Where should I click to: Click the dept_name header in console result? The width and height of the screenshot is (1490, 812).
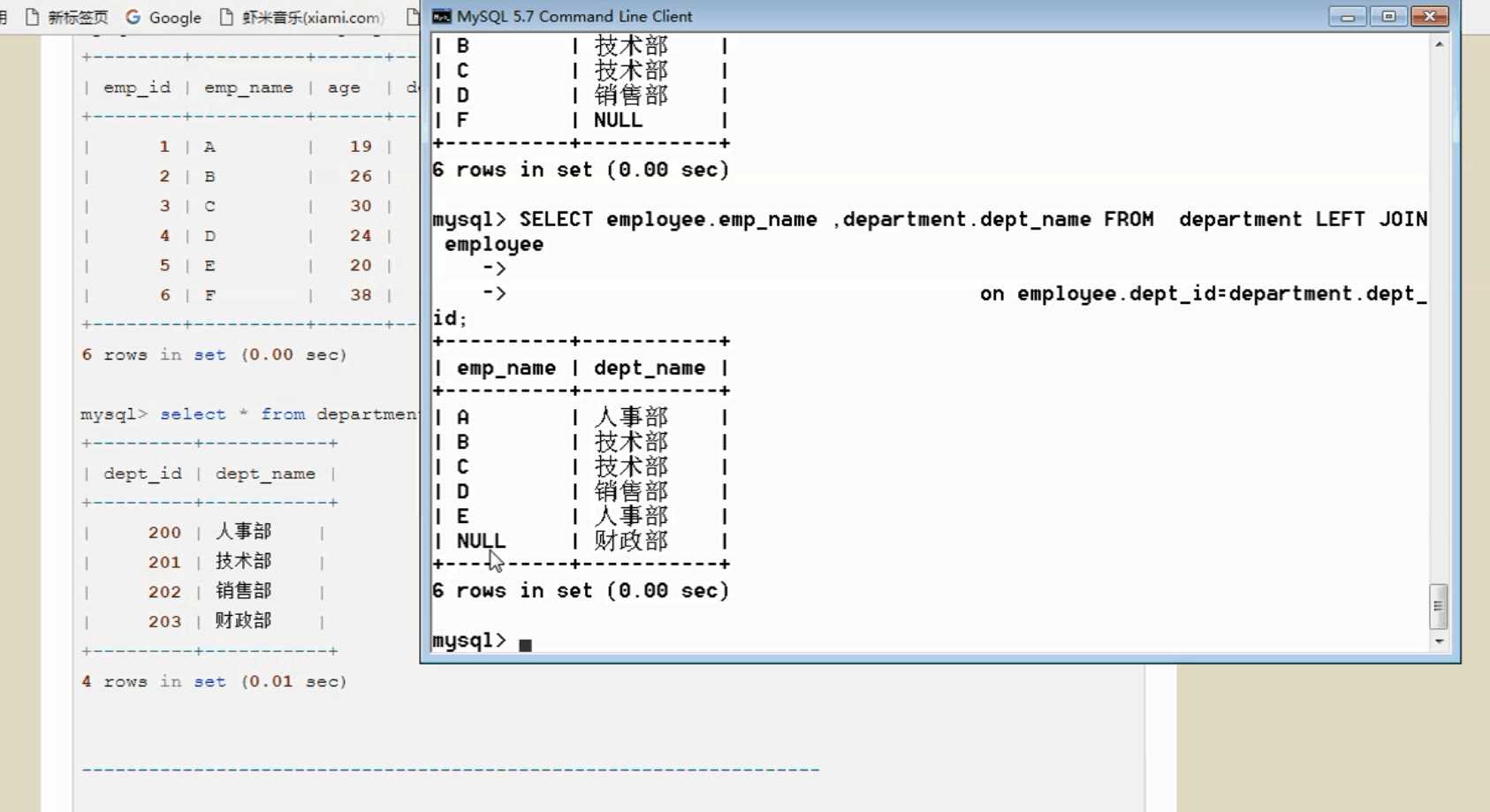tap(650, 368)
